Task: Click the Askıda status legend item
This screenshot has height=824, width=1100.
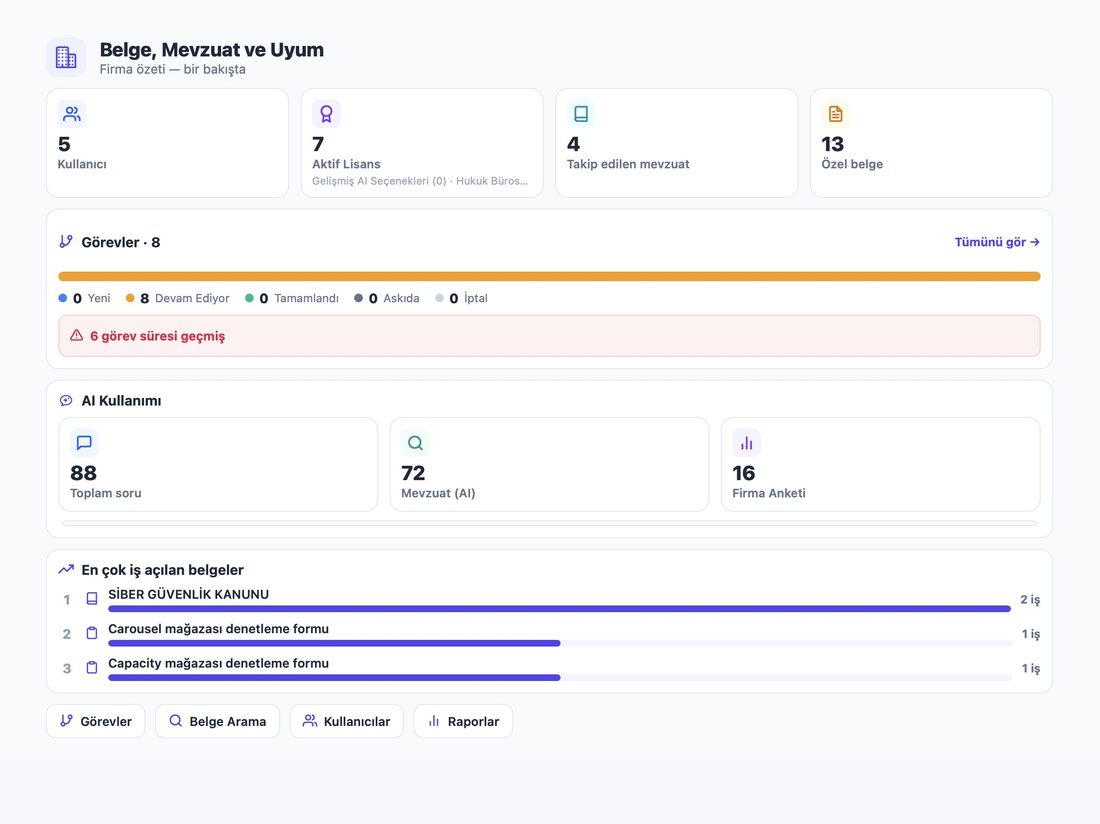Action: tap(387, 298)
